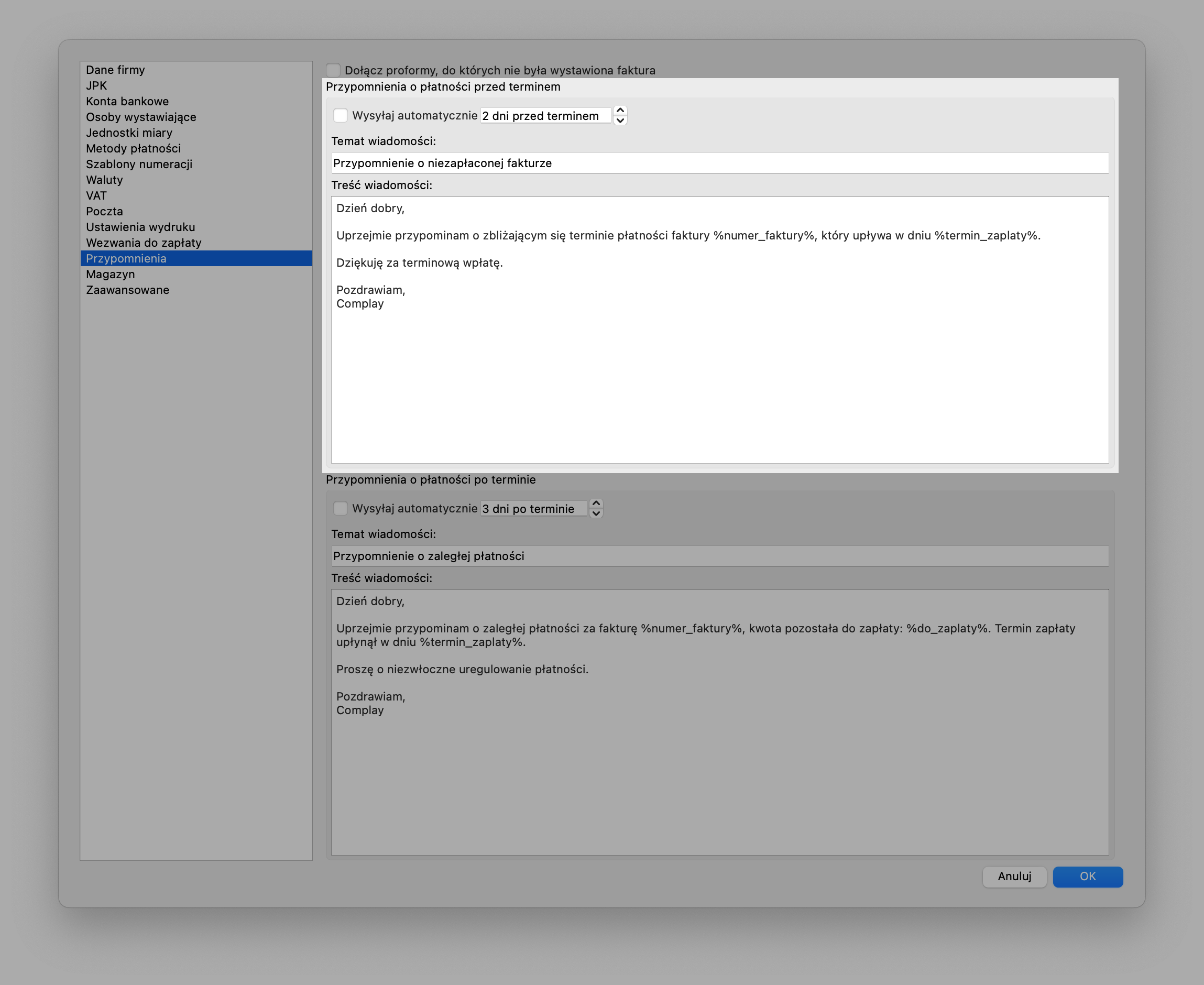Toggle auto-send before due date checkbox
Image resolution: width=1204 pixels, height=985 pixels.
(341, 115)
